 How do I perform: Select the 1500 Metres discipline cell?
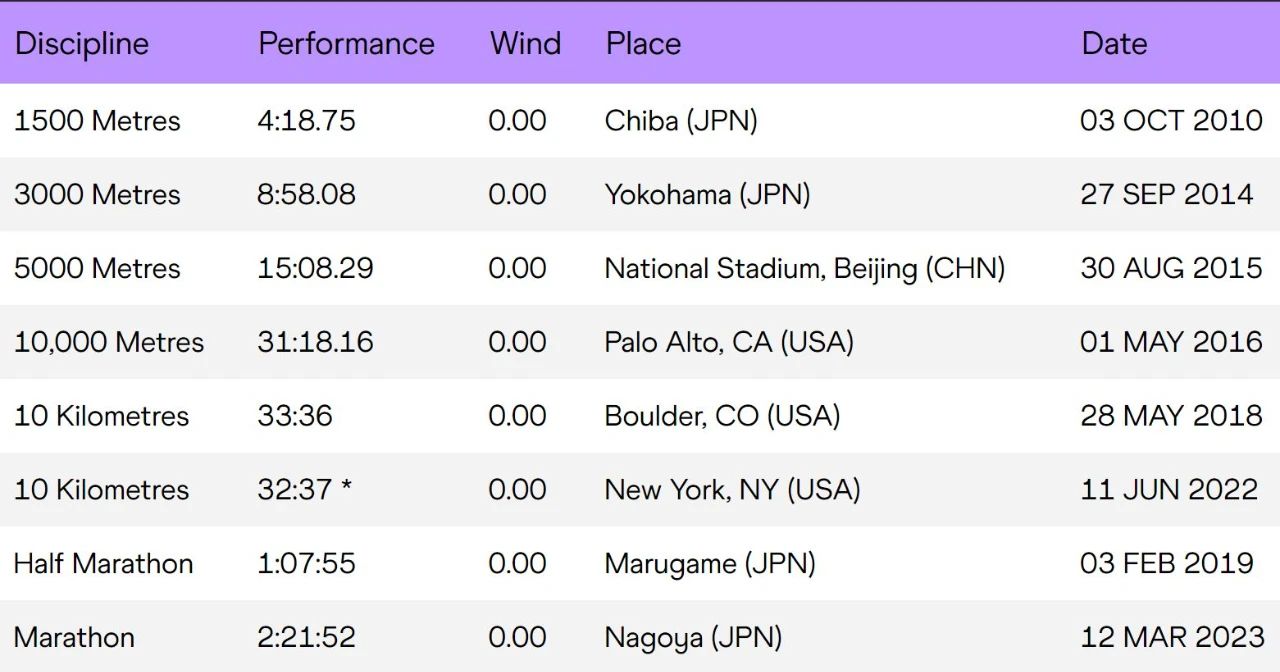click(97, 121)
